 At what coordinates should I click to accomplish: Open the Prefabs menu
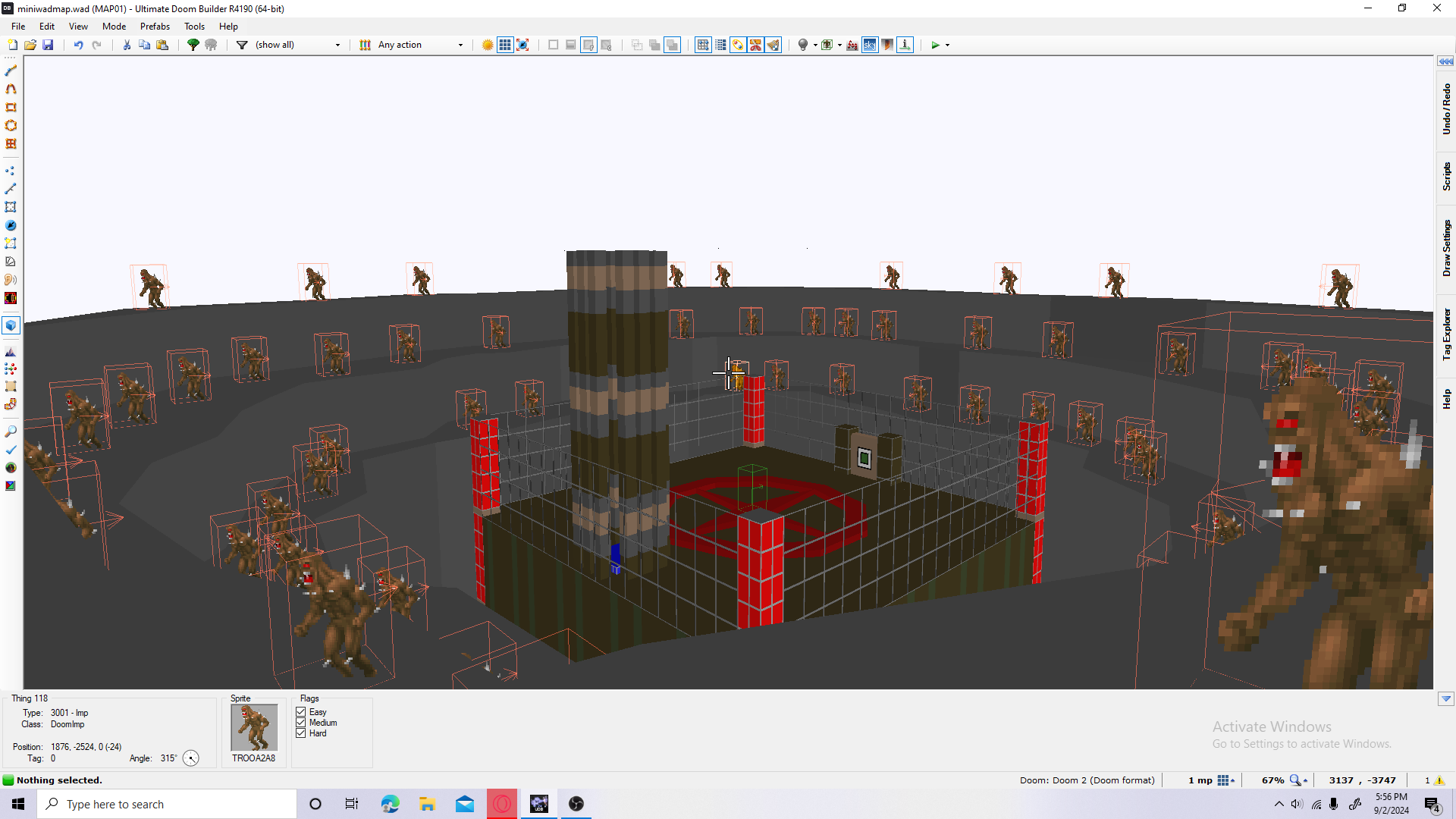(155, 26)
